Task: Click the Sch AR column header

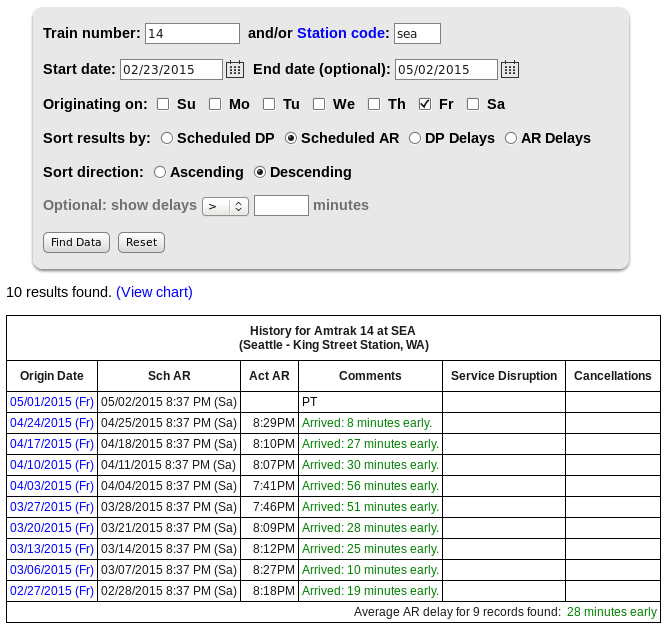Action: 169,376
